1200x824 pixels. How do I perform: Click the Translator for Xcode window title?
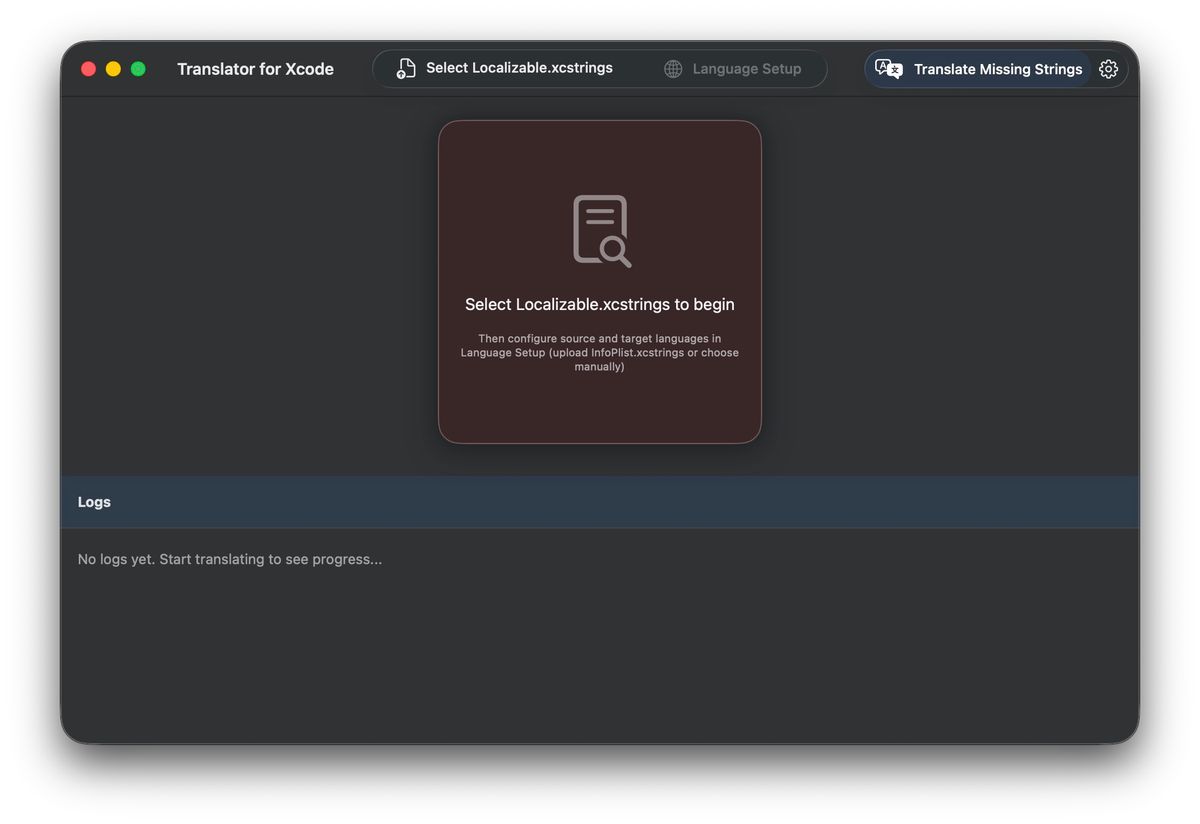[x=256, y=69]
